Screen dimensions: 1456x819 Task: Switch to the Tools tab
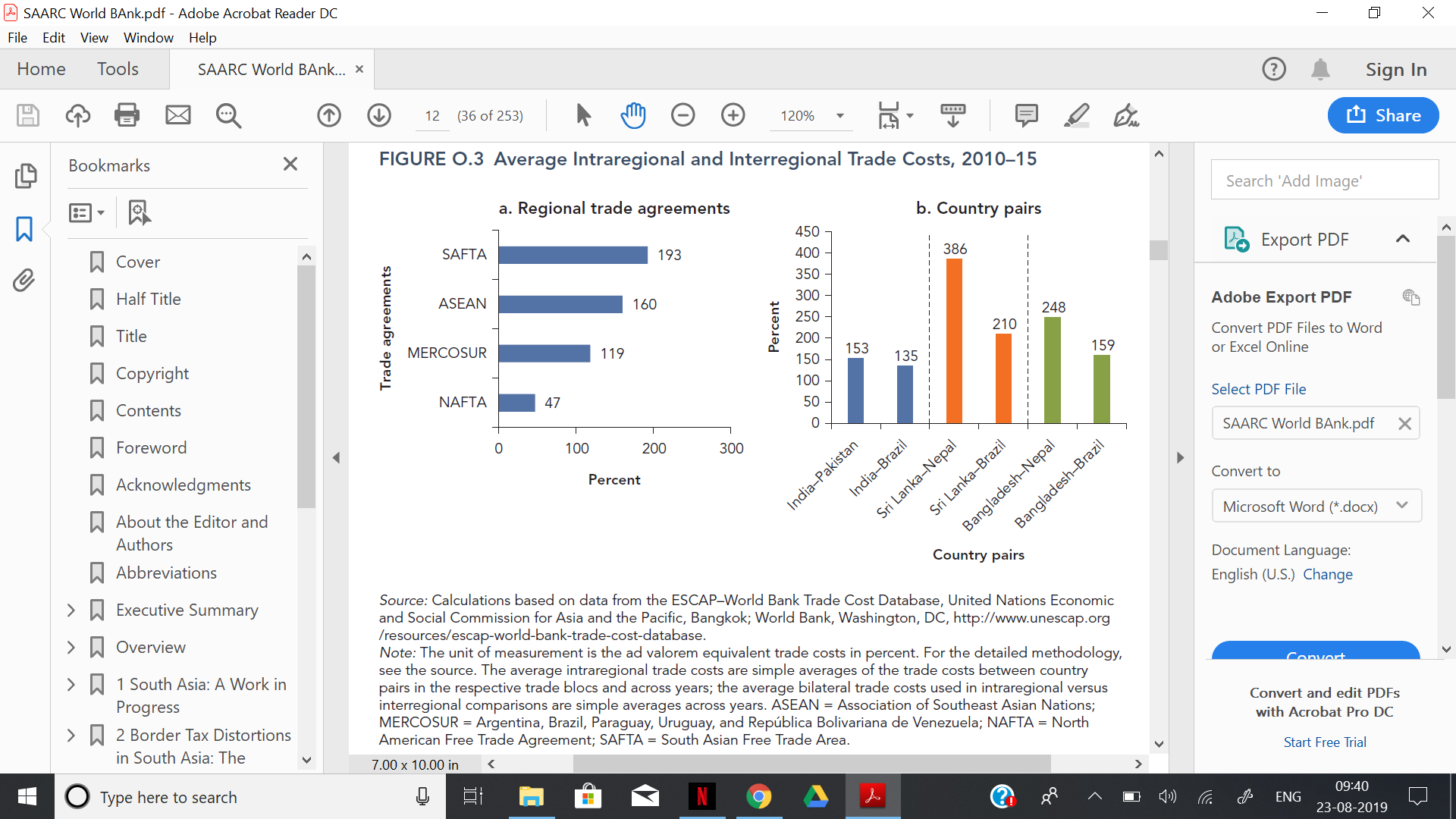(118, 69)
